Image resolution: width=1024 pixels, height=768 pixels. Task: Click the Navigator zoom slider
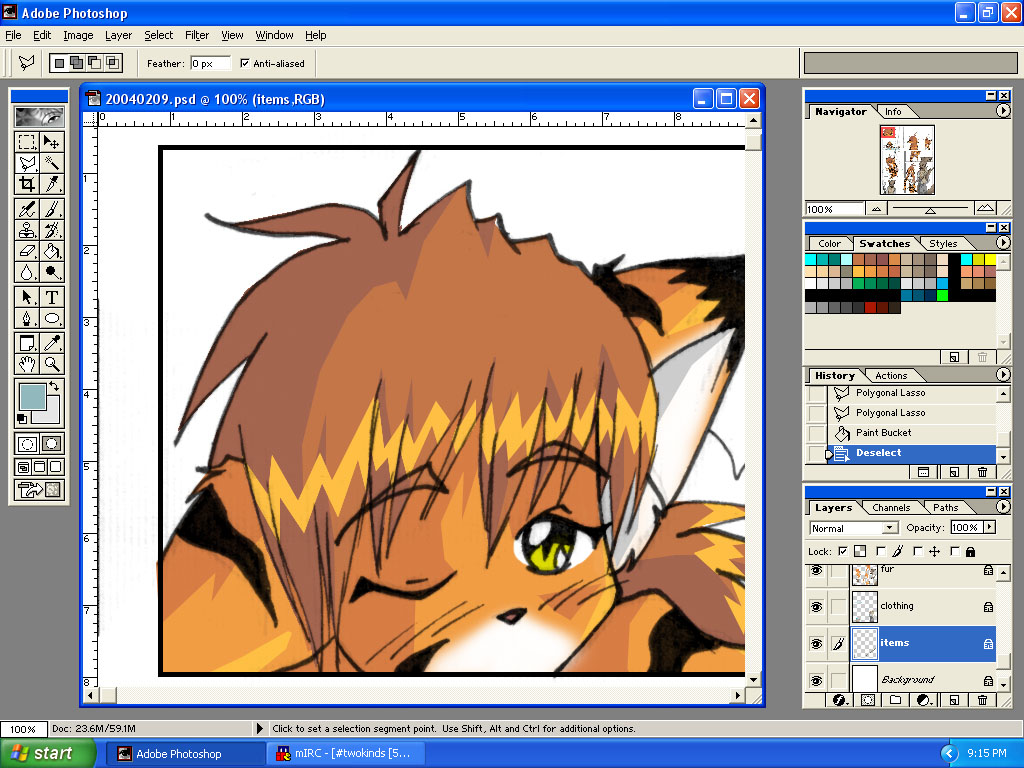click(x=930, y=208)
